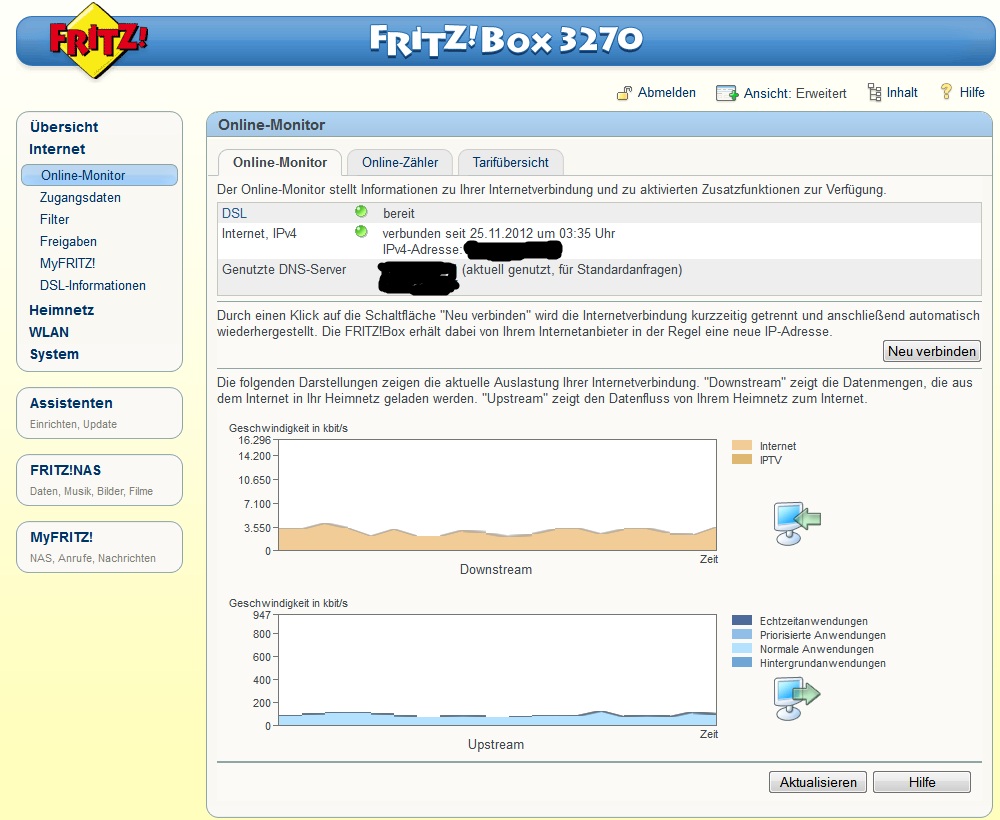The image size is (1000, 820).
Task: Open Freigaben in the sidebar
Action: [68, 242]
